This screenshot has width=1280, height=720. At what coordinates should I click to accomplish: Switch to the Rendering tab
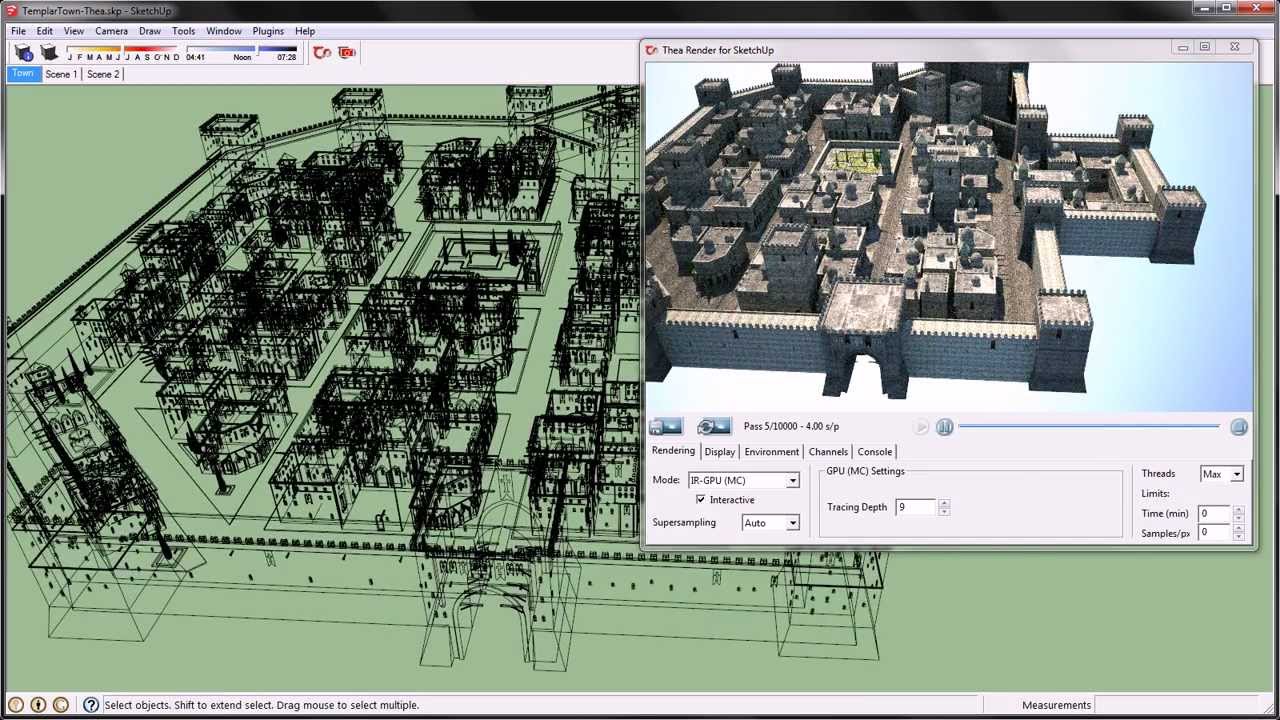pyautogui.click(x=673, y=451)
